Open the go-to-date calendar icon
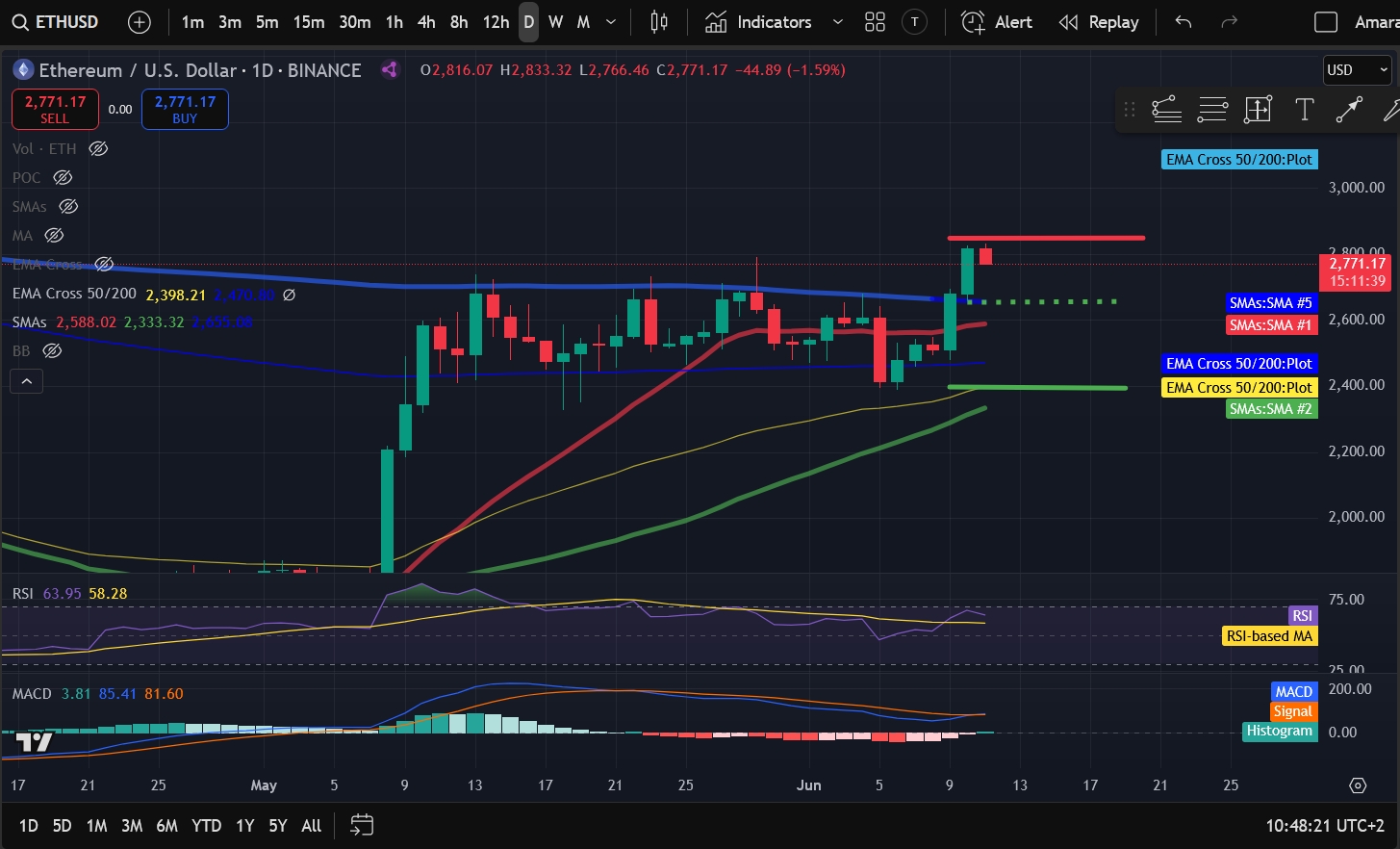 362,825
